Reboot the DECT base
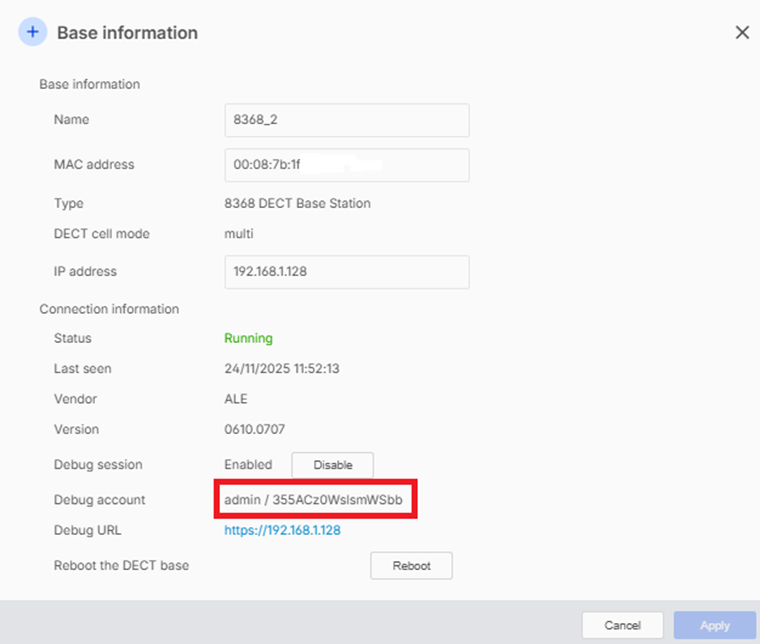 click(411, 566)
